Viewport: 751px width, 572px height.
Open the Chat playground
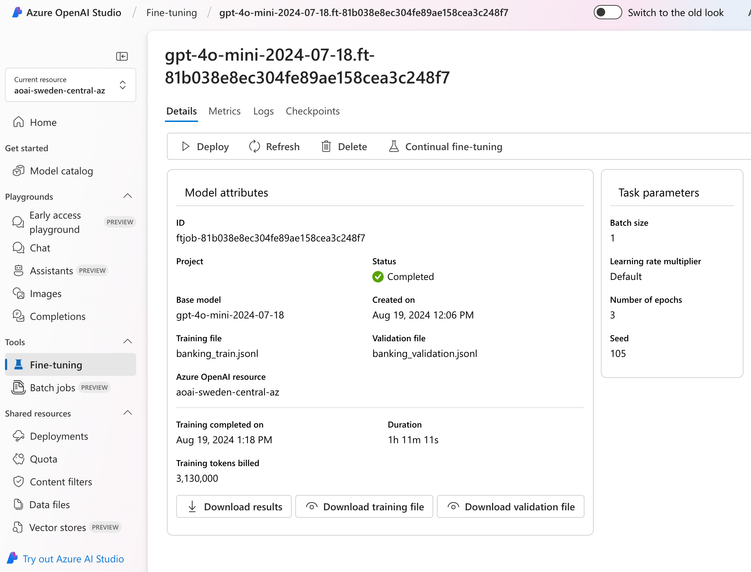coord(40,248)
